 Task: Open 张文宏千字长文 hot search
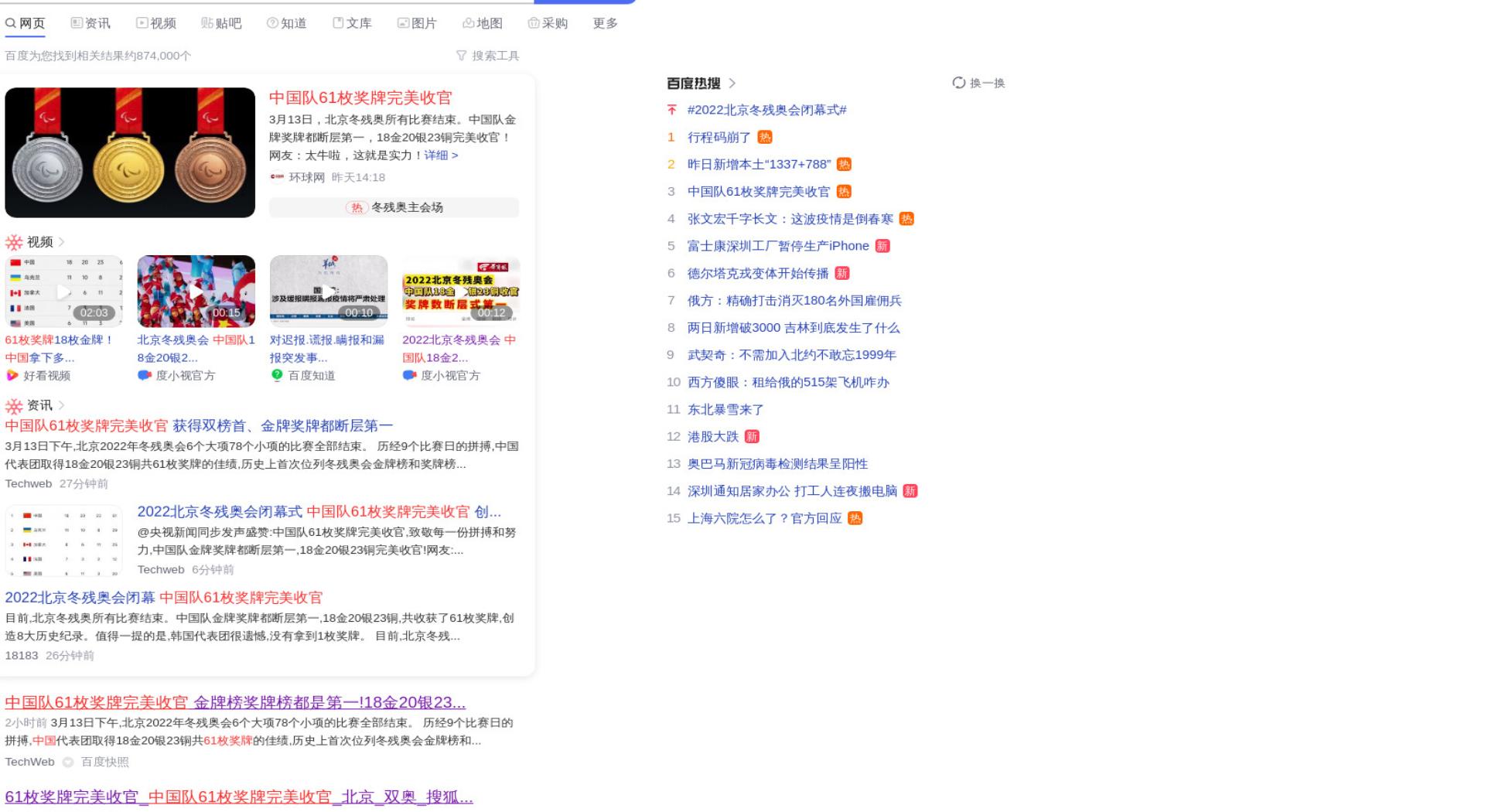click(x=790, y=219)
